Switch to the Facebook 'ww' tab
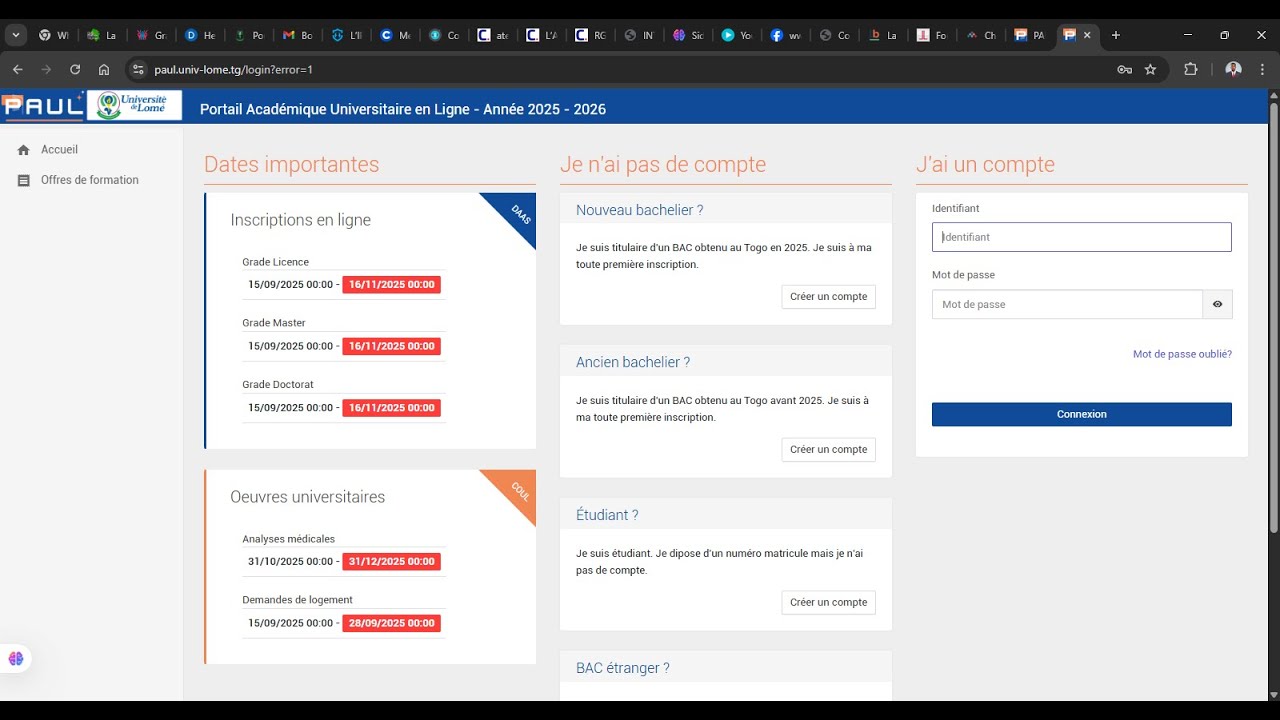 [786, 35]
